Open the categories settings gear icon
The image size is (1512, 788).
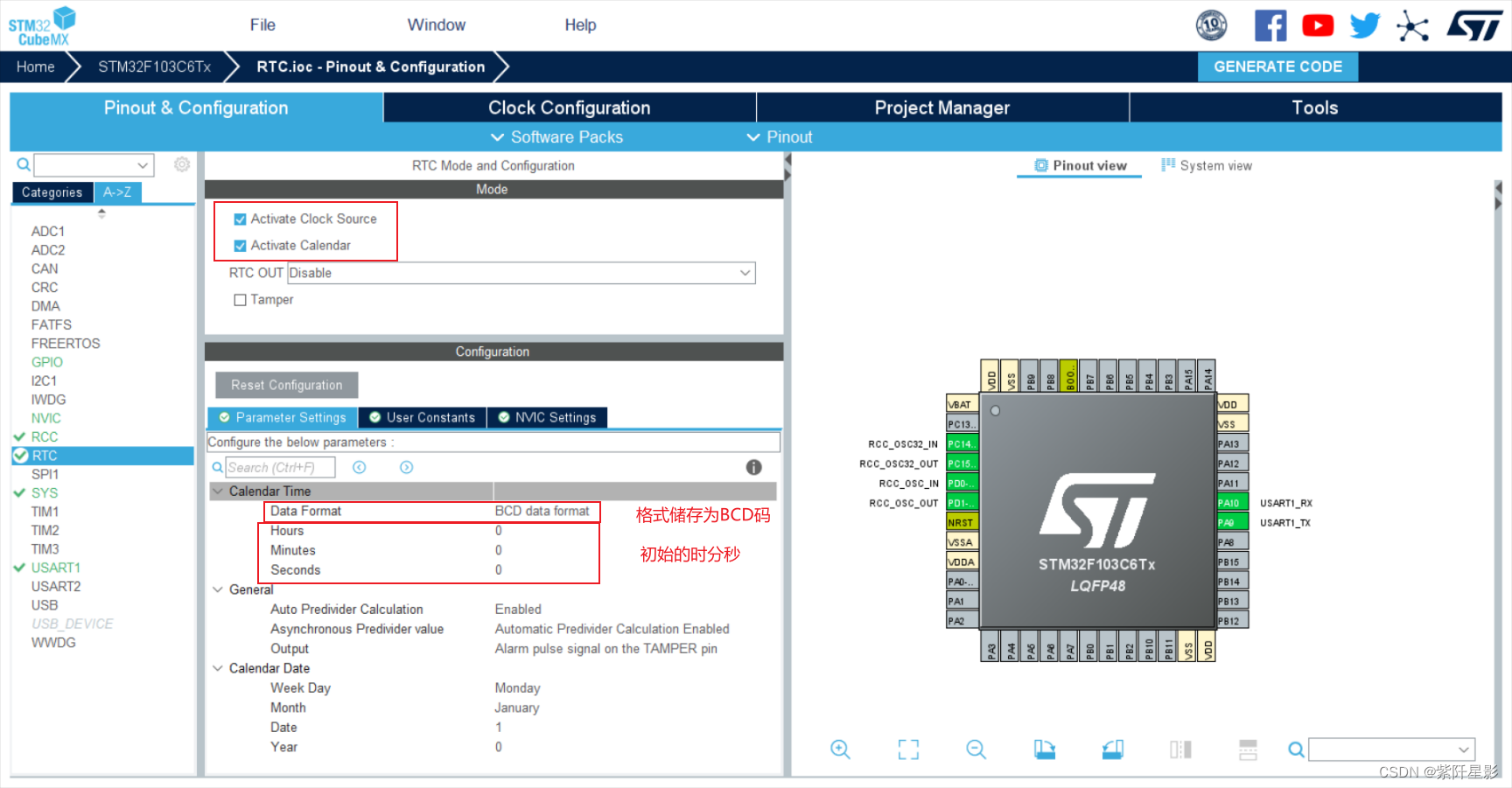tap(182, 164)
